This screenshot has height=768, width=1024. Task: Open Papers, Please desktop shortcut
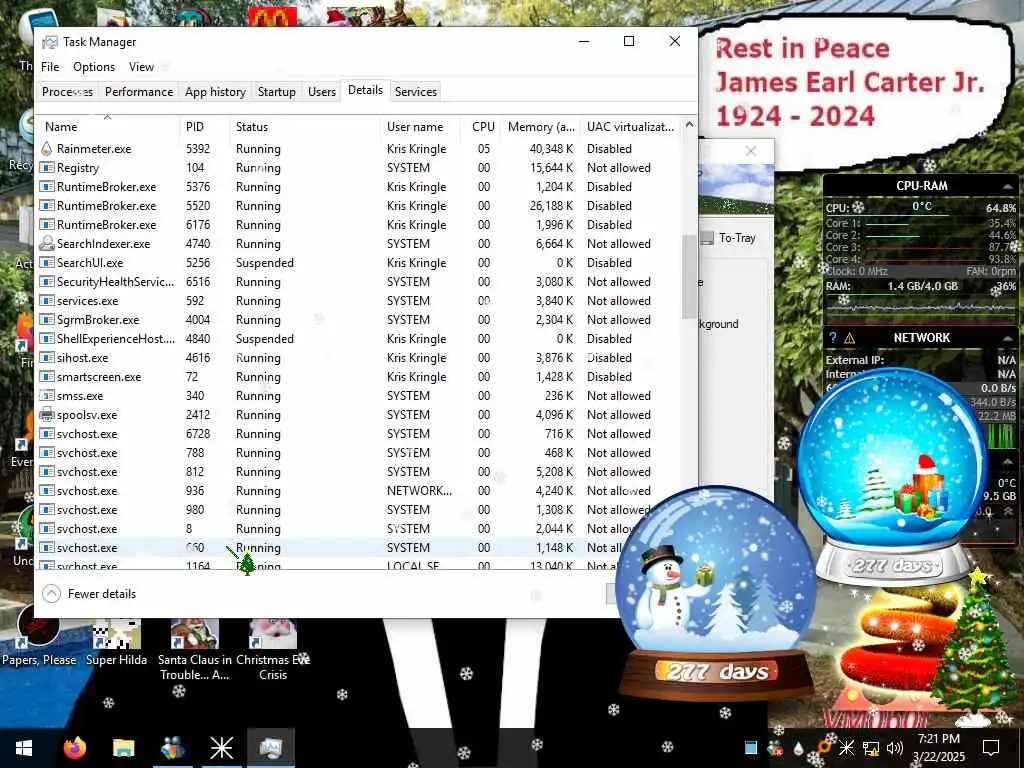[x=39, y=635]
